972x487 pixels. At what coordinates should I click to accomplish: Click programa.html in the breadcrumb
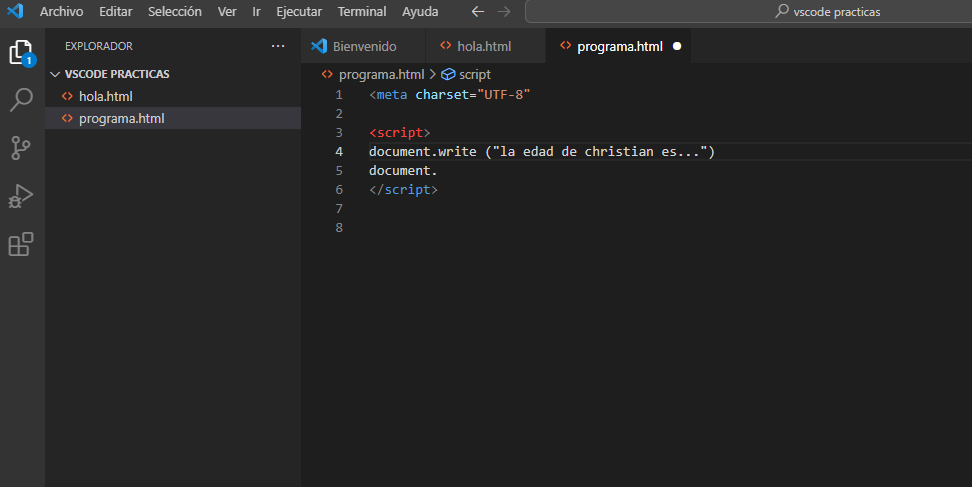[381, 74]
